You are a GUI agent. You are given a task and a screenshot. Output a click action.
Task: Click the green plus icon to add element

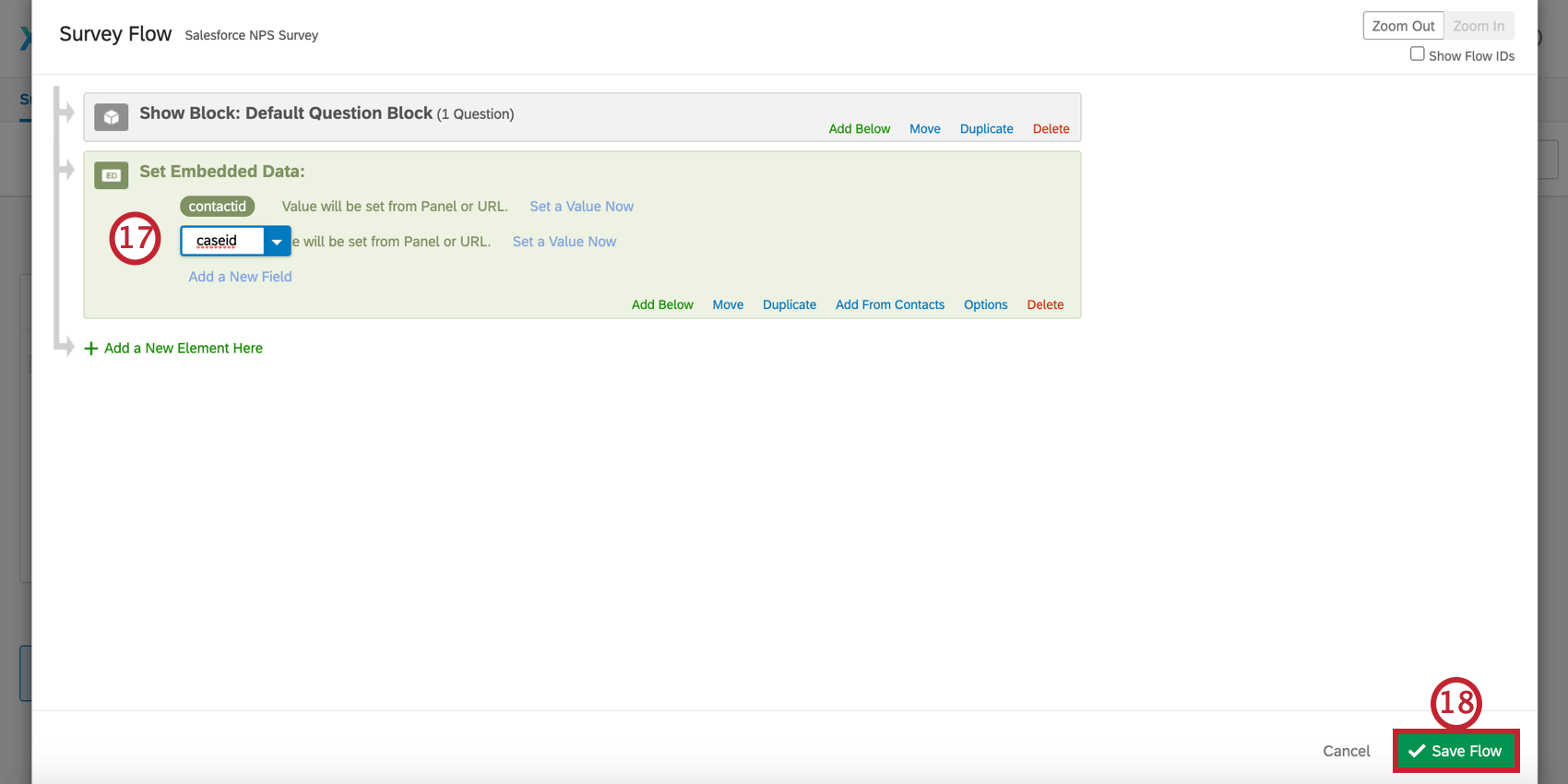(91, 349)
